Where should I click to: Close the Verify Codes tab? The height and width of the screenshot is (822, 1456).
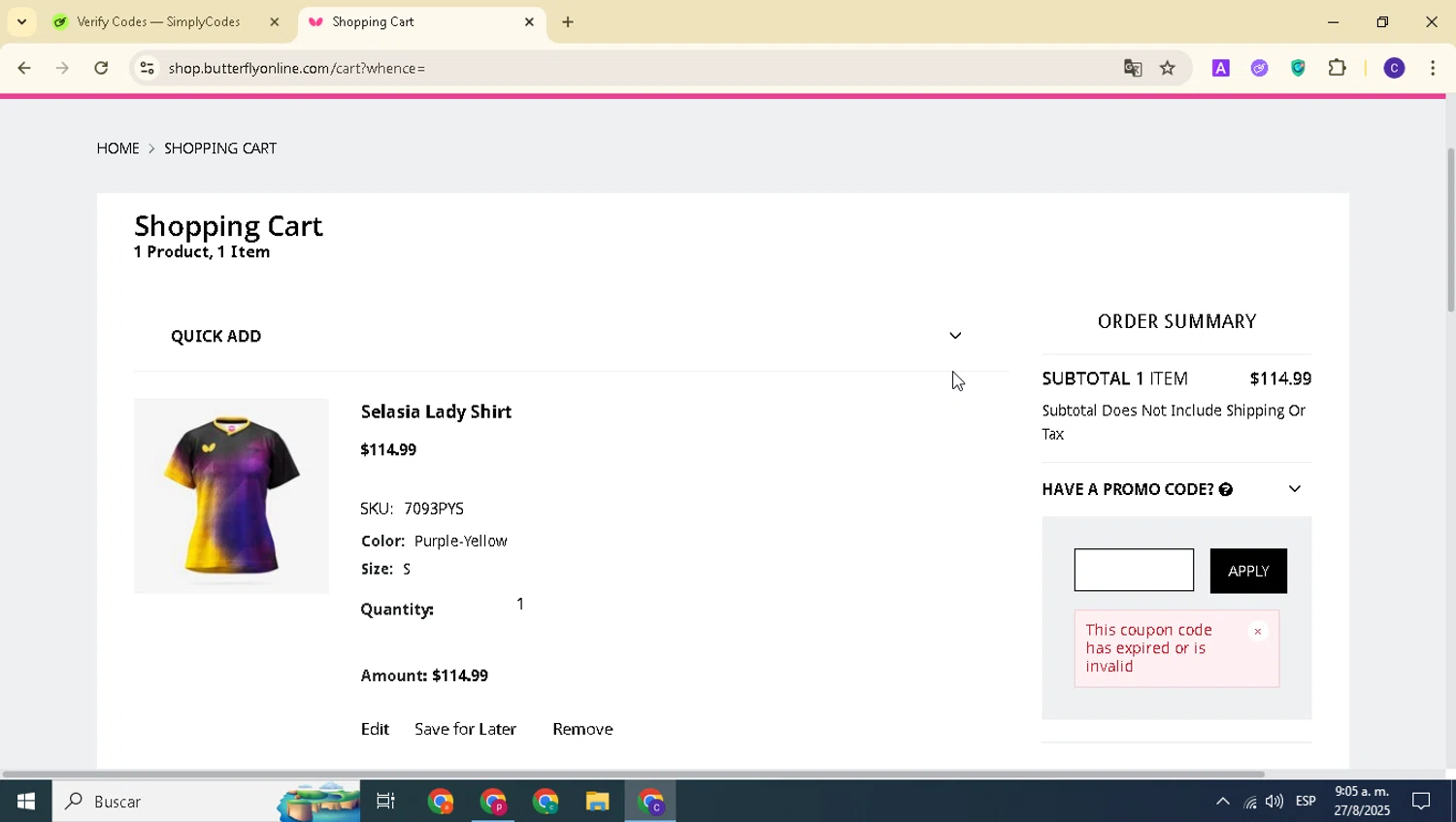tap(274, 21)
